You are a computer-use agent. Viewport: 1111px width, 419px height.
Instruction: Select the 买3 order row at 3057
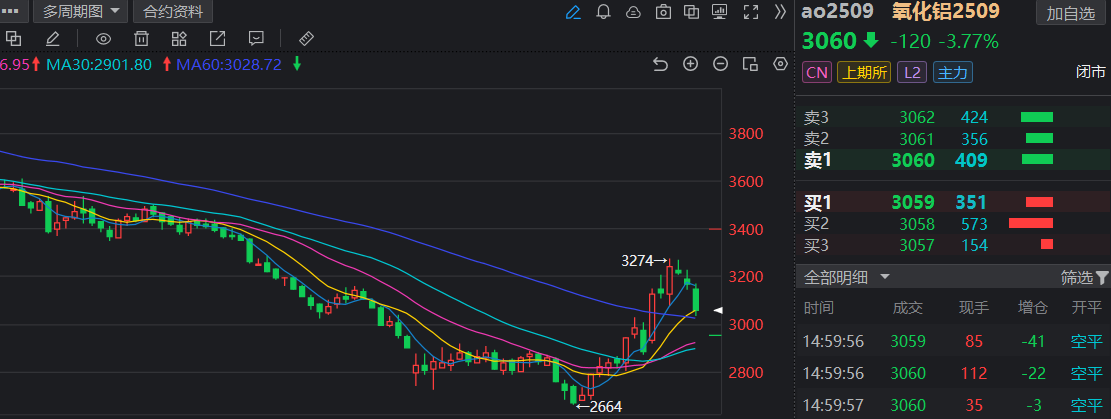coord(953,245)
